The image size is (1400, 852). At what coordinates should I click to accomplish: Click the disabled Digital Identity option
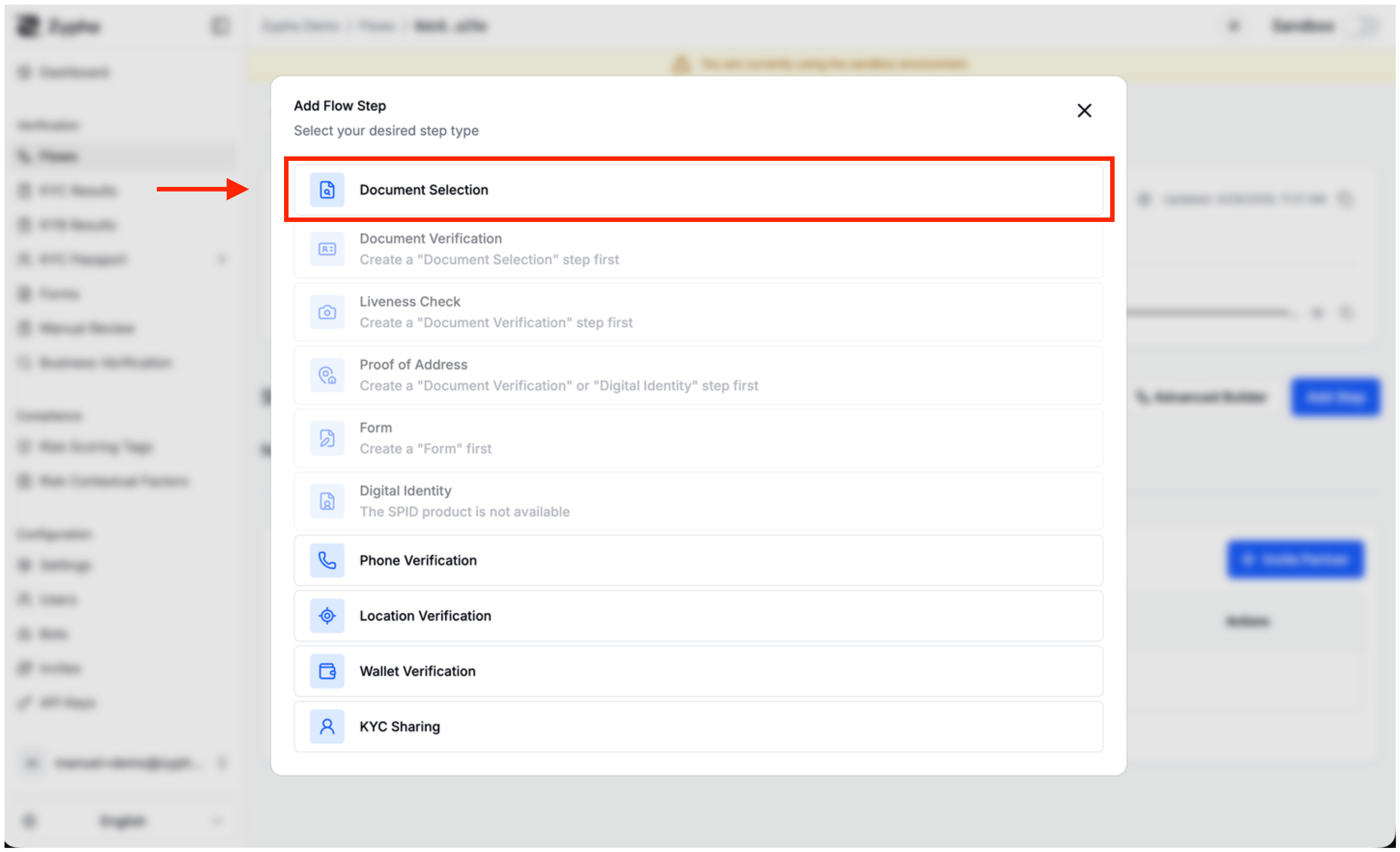(x=698, y=501)
